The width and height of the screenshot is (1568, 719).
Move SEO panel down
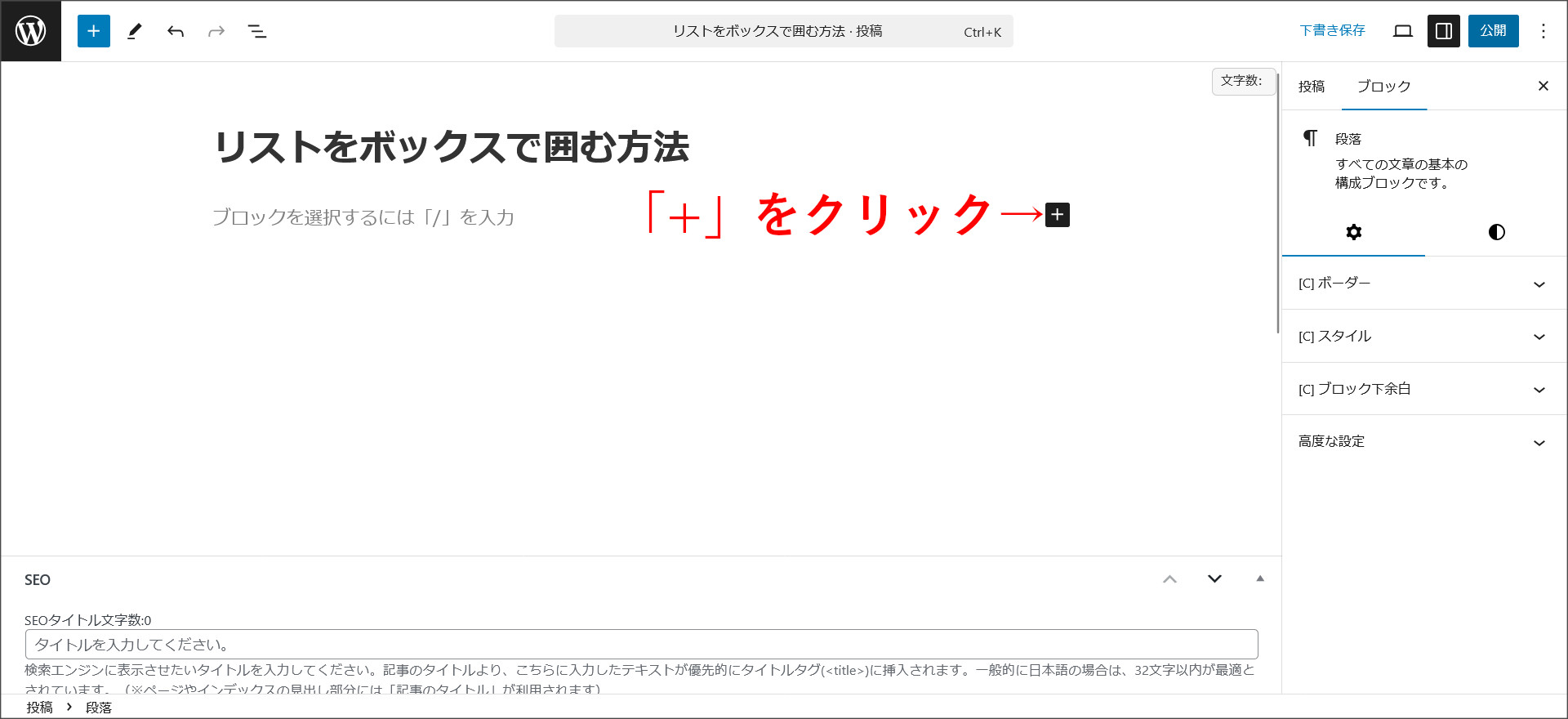(x=1214, y=579)
